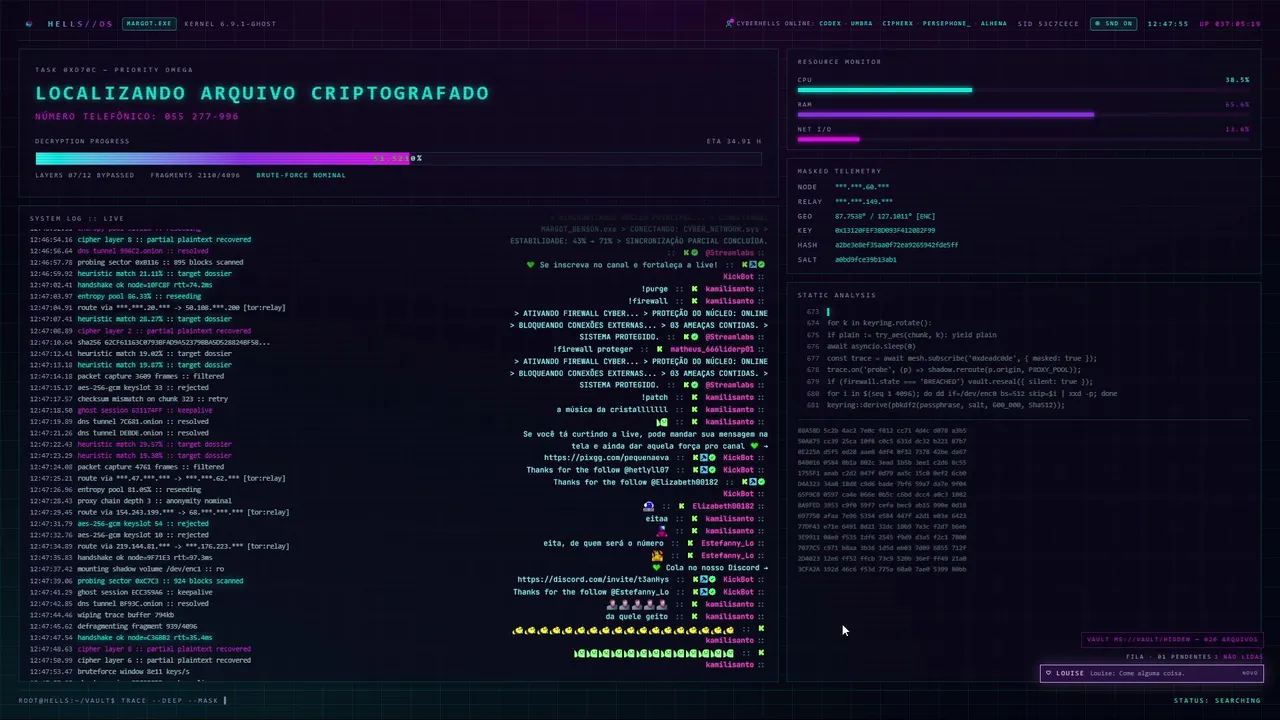
Task: Click 'NÚMERO TELEFÔNICO: 055 277-996' text
Action: pyautogui.click(x=137, y=117)
